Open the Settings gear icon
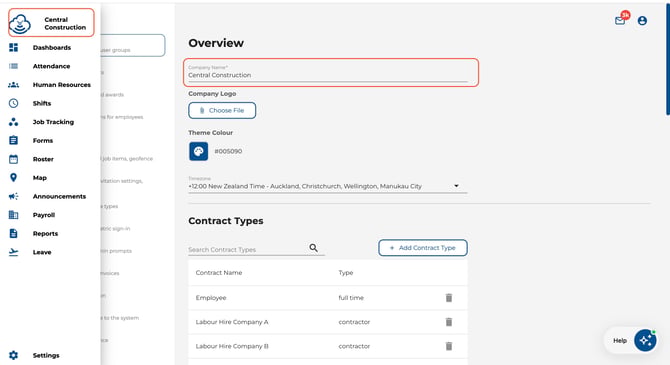This screenshot has width=670, height=365. tap(13, 355)
